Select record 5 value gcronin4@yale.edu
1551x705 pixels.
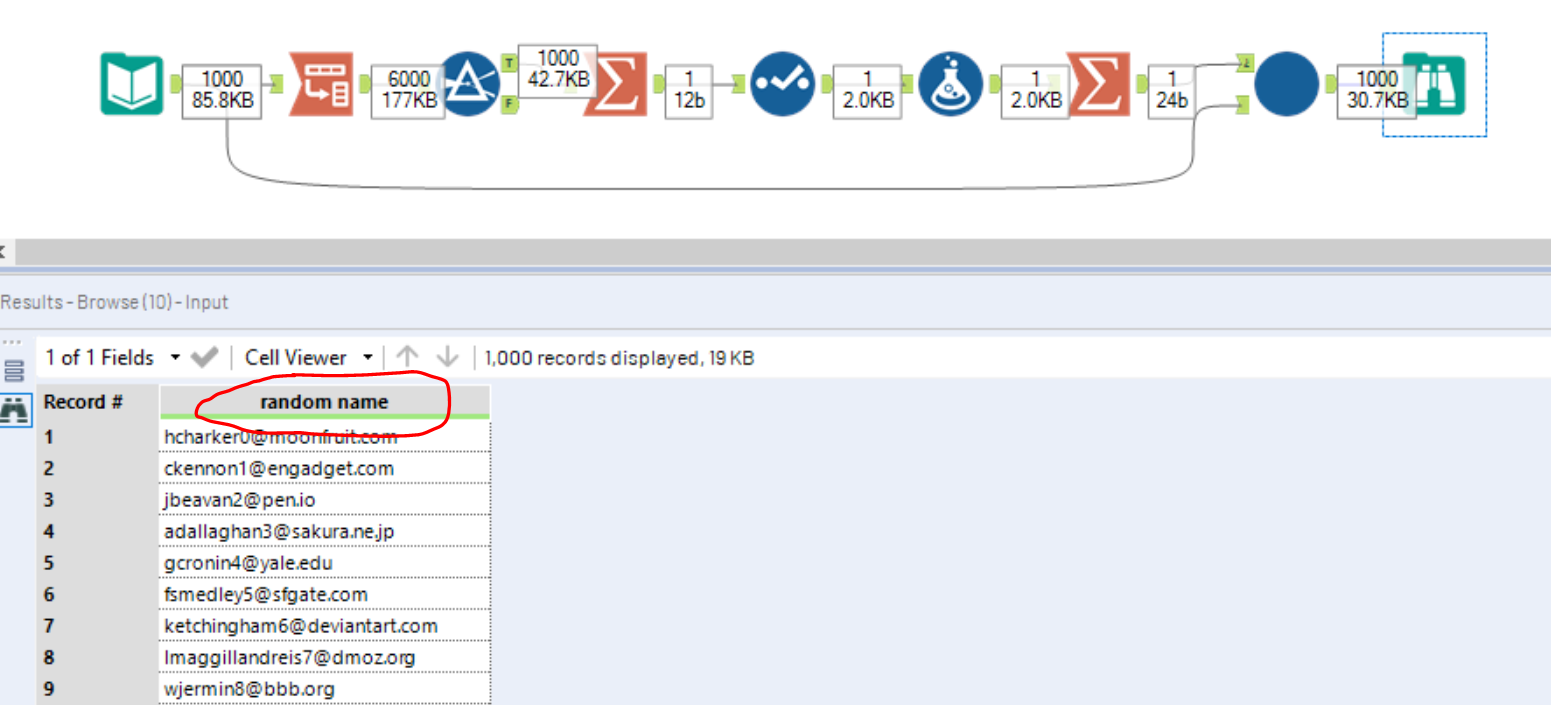pyautogui.click(x=247, y=562)
